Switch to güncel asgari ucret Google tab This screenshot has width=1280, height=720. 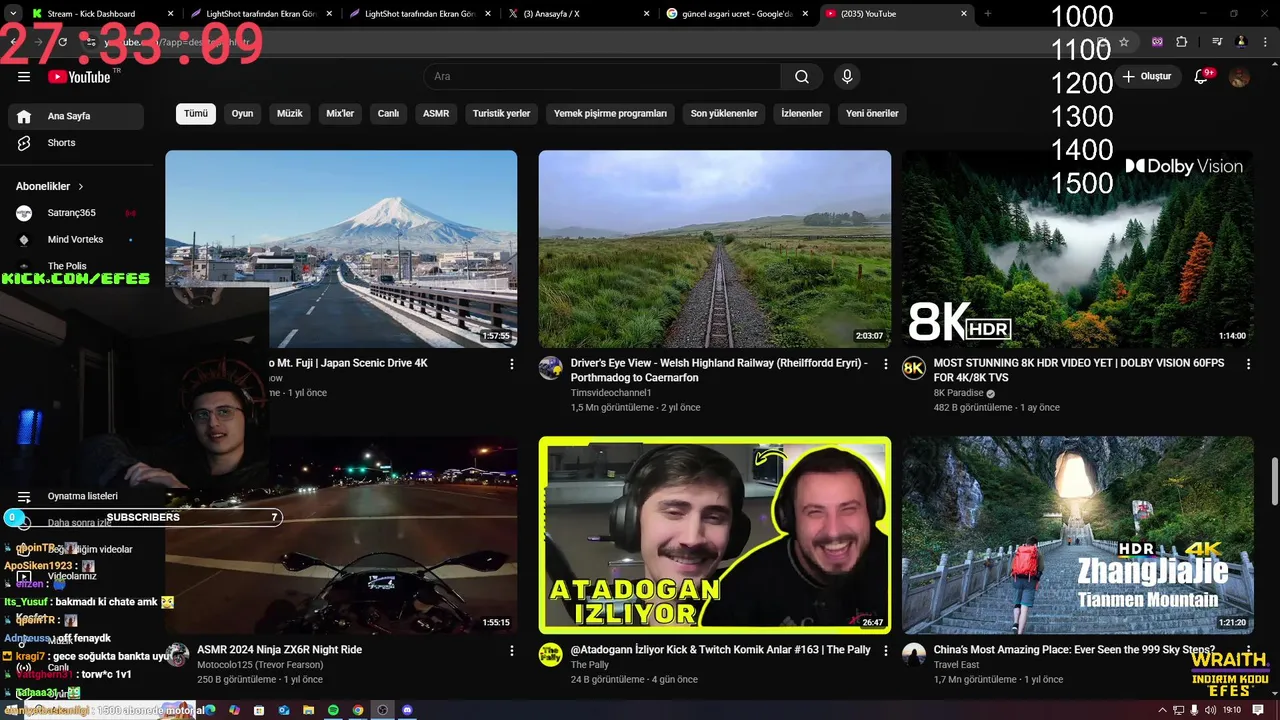(738, 13)
